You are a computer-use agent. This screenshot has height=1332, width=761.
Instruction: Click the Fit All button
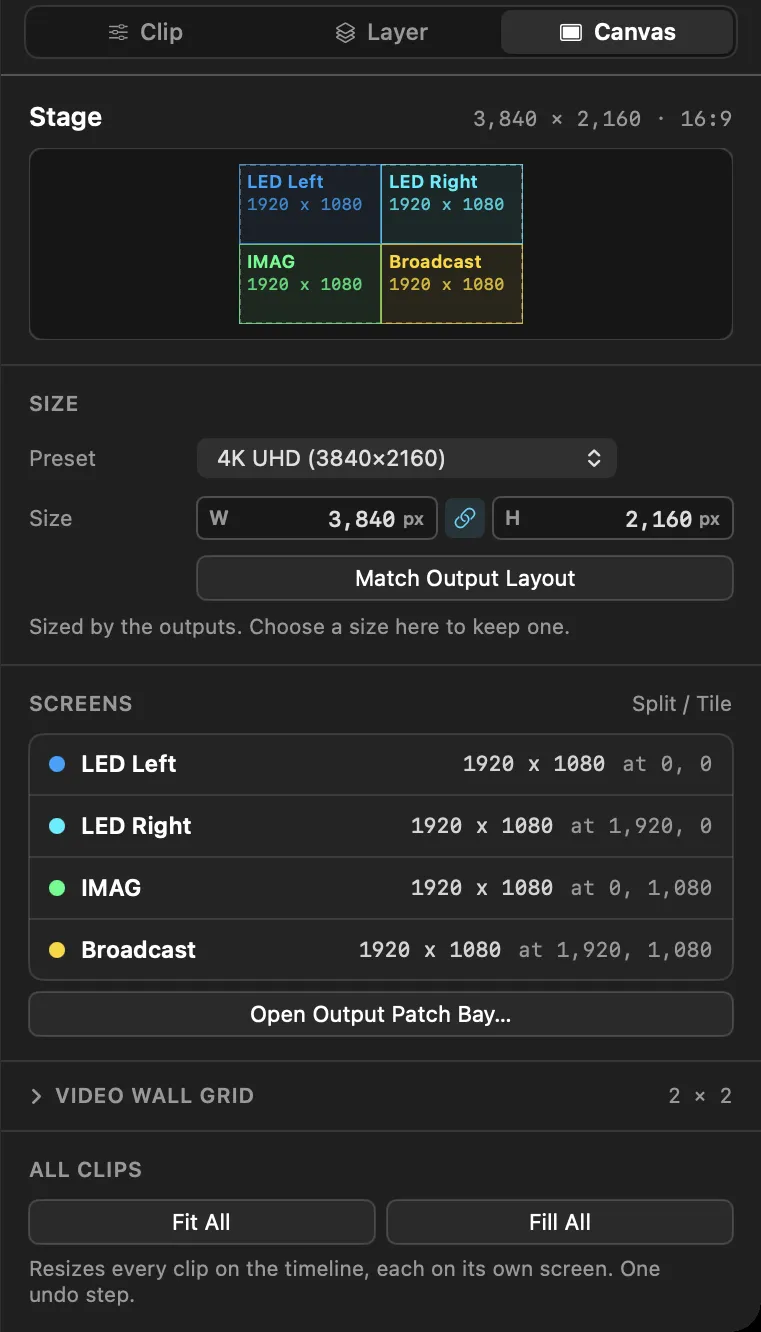coord(202,1222)
